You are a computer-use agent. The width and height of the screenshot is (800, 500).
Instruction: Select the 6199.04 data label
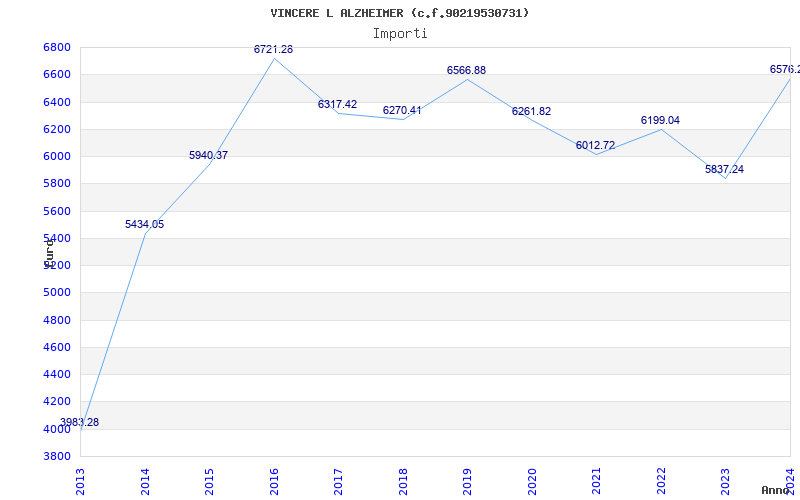660,120
